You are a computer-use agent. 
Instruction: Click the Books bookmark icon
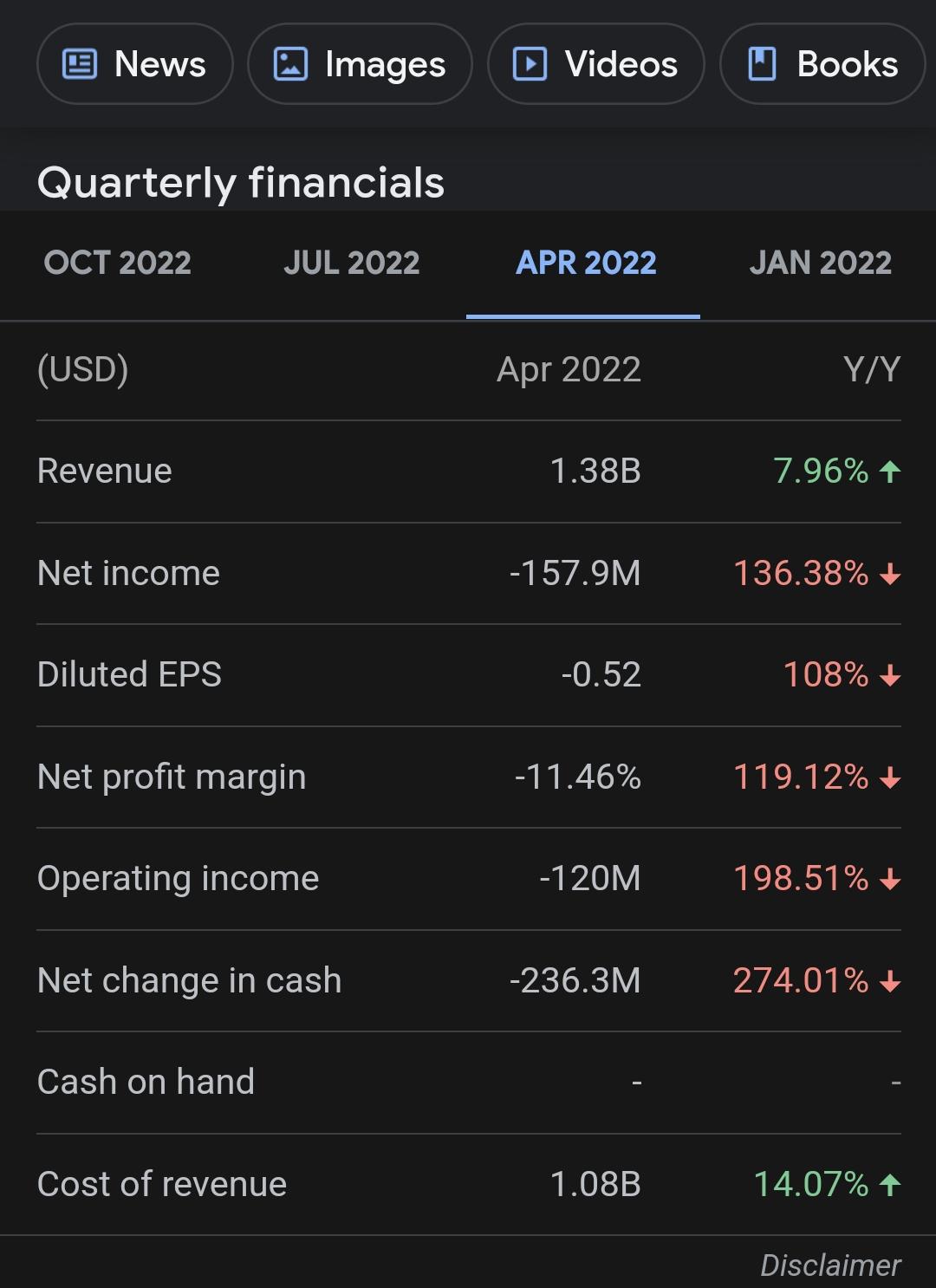click(x=761, y=64)
